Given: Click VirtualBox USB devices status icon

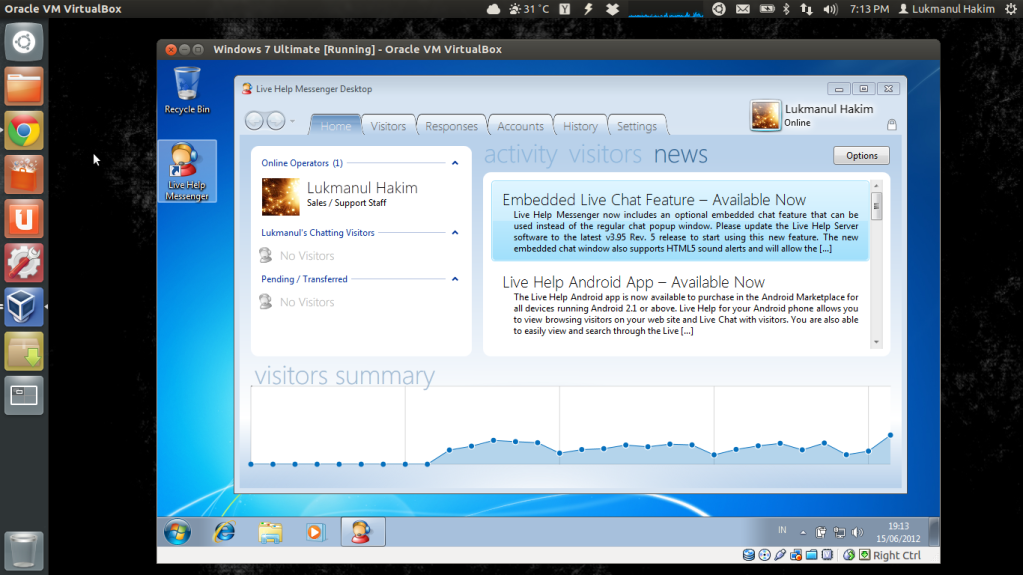Looking at the screenshot, I should pos(780,555).
